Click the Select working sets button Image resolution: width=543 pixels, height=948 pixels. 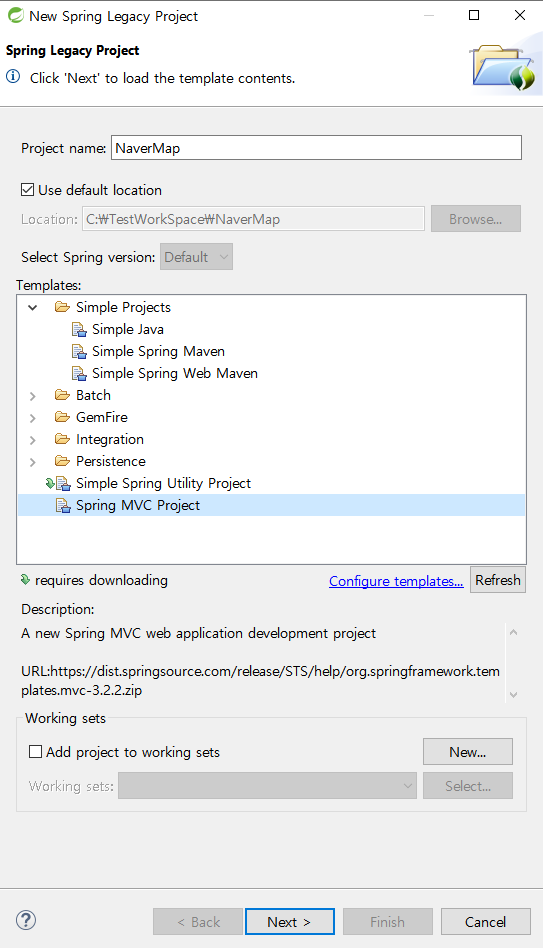(468, 785)
